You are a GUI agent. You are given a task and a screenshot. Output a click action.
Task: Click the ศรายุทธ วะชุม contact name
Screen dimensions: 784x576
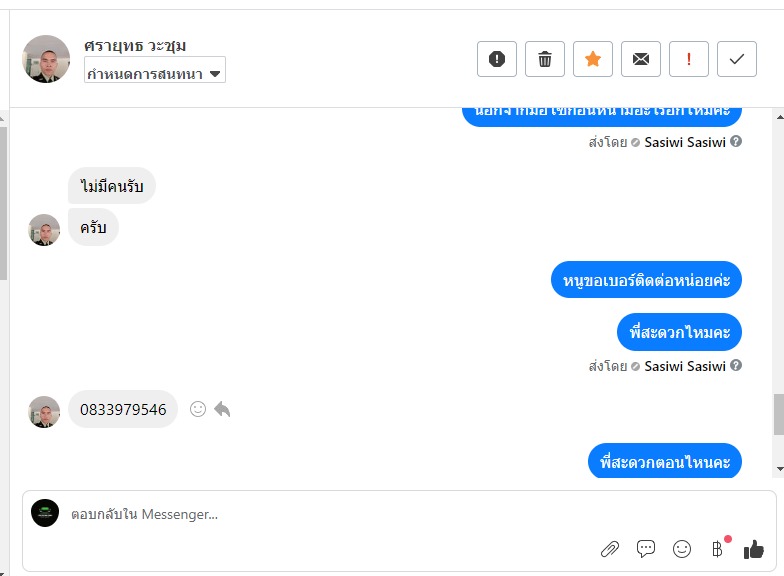click(x=136, y=45)
